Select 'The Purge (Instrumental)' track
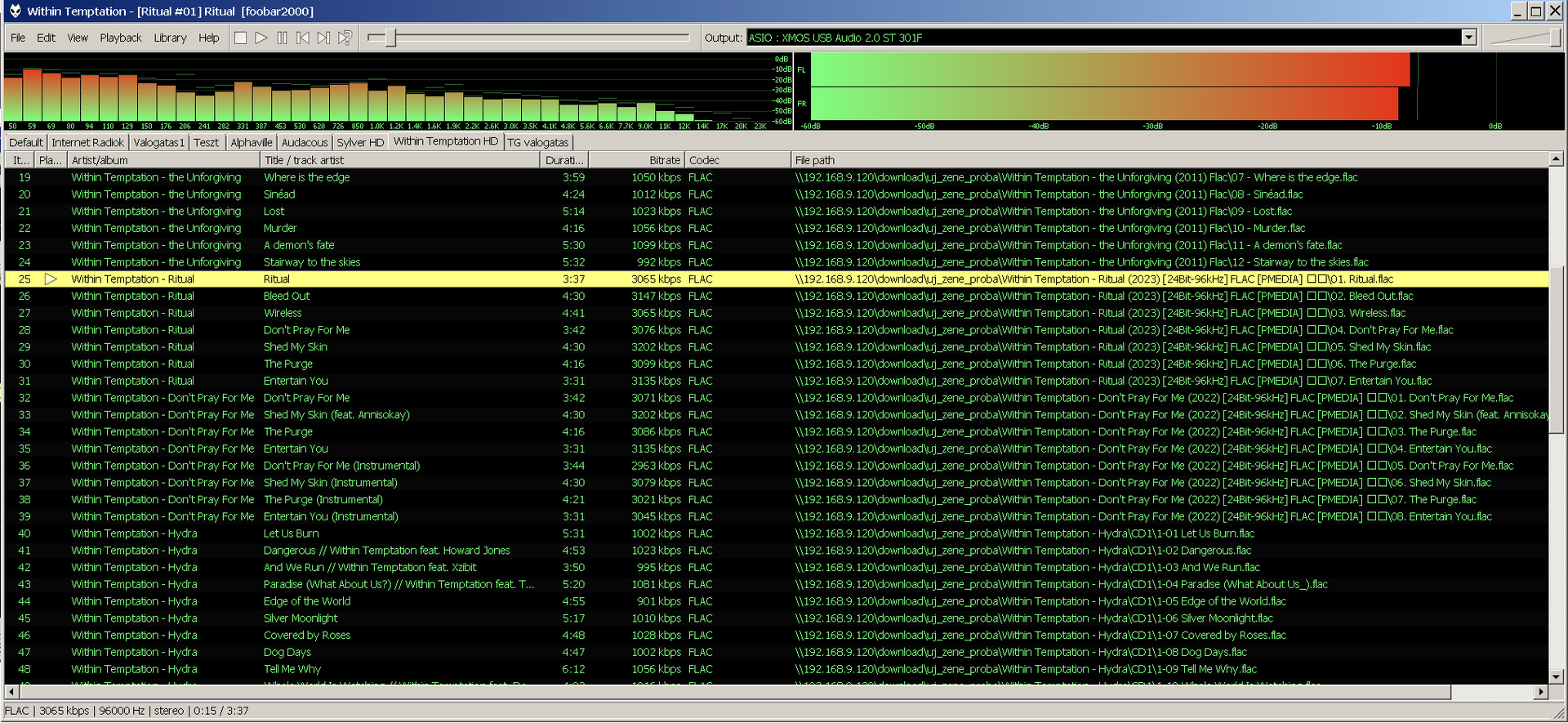 point(777,500)
